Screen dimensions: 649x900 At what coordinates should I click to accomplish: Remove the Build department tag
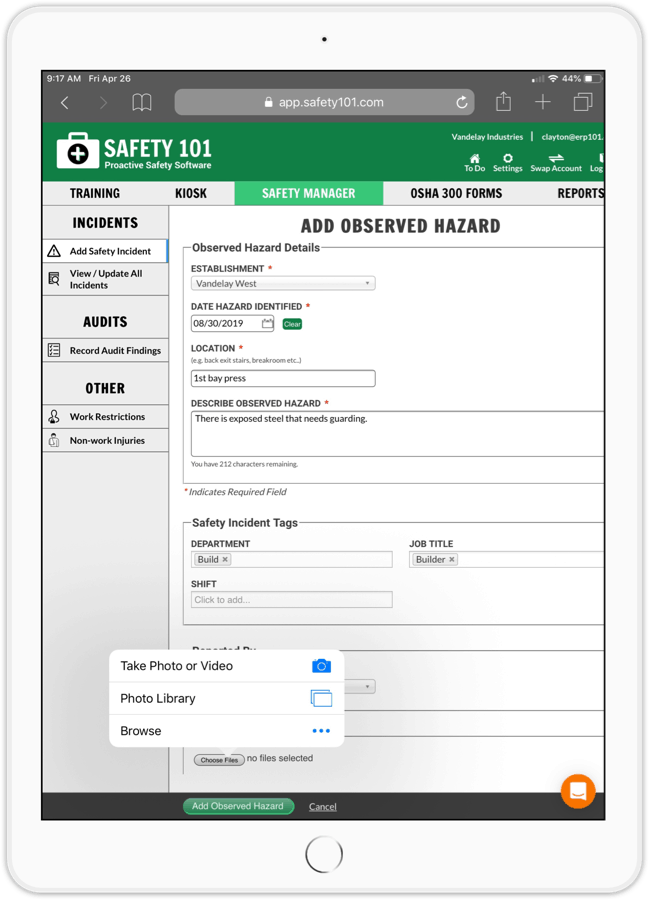225,560
